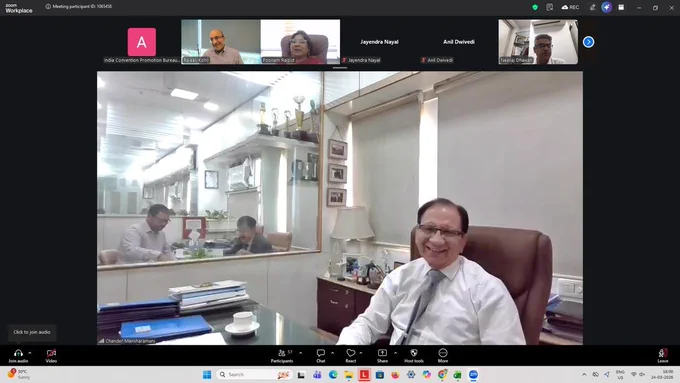The height and width of the screenshot is (383, 680).
Task: Select India Convention Promotion Bureau participant tile
Action: 142,42
